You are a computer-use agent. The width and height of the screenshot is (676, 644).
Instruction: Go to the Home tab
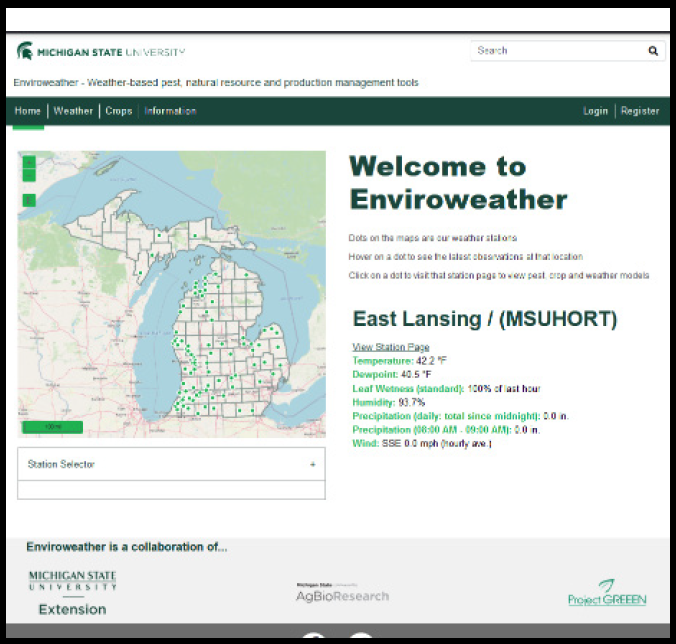tap(28, 111)
